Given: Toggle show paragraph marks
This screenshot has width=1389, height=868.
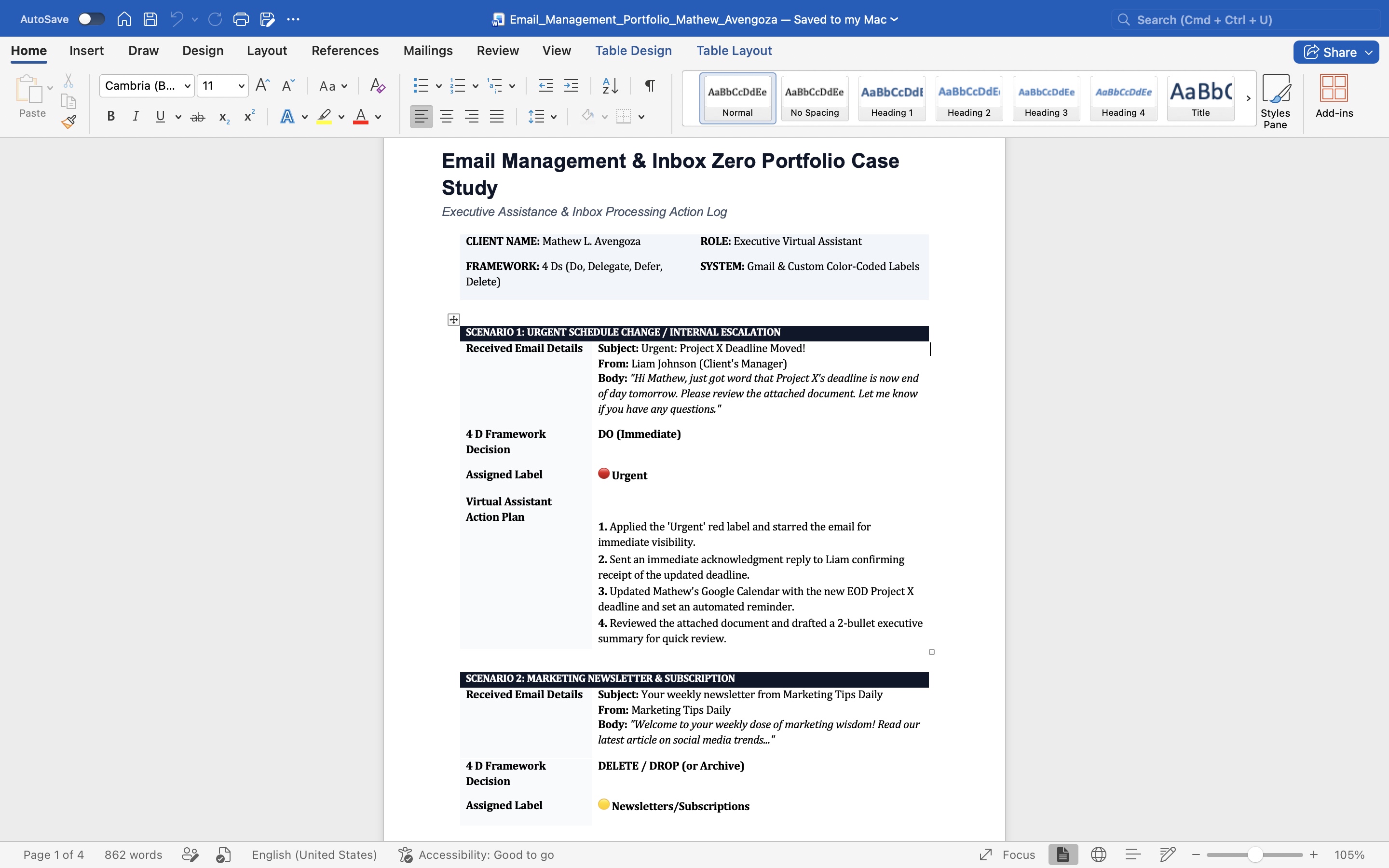Looking at the screenshot, I should pyautogui.click(x=650, y=85).
